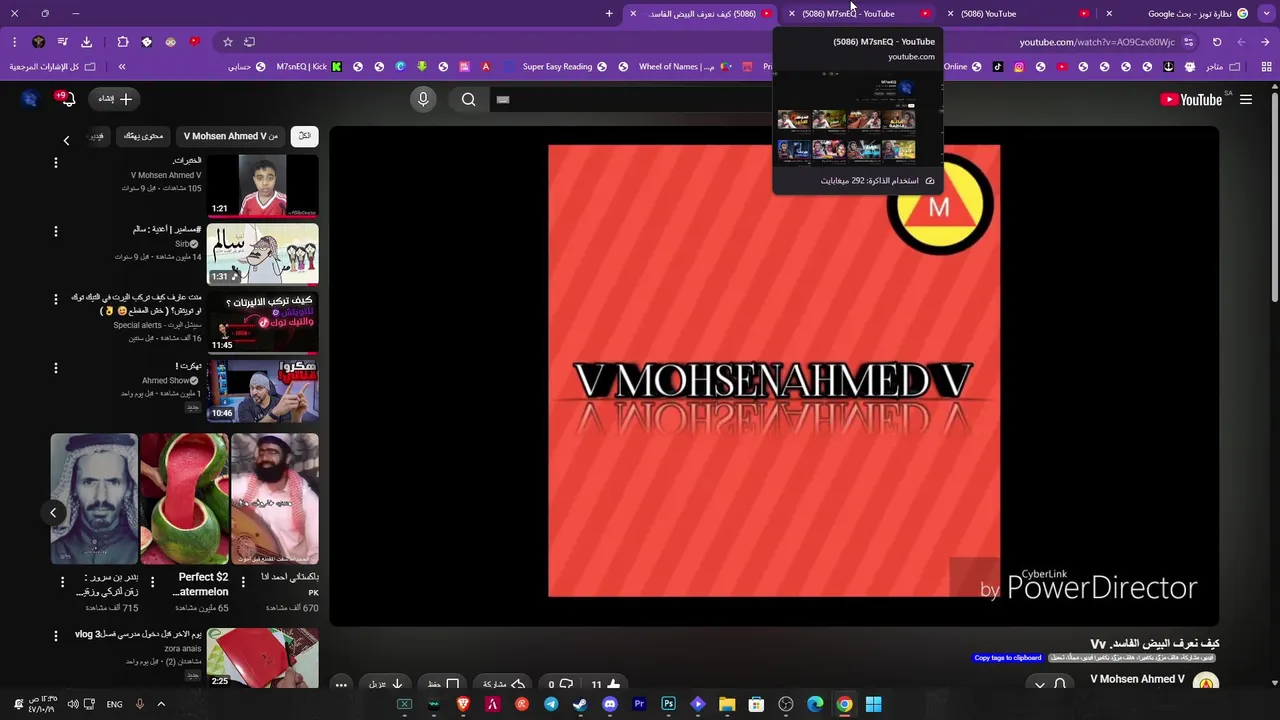Open options menu for the Ahmed Show video
1280x720 pixels.
[x=56, y=367]
